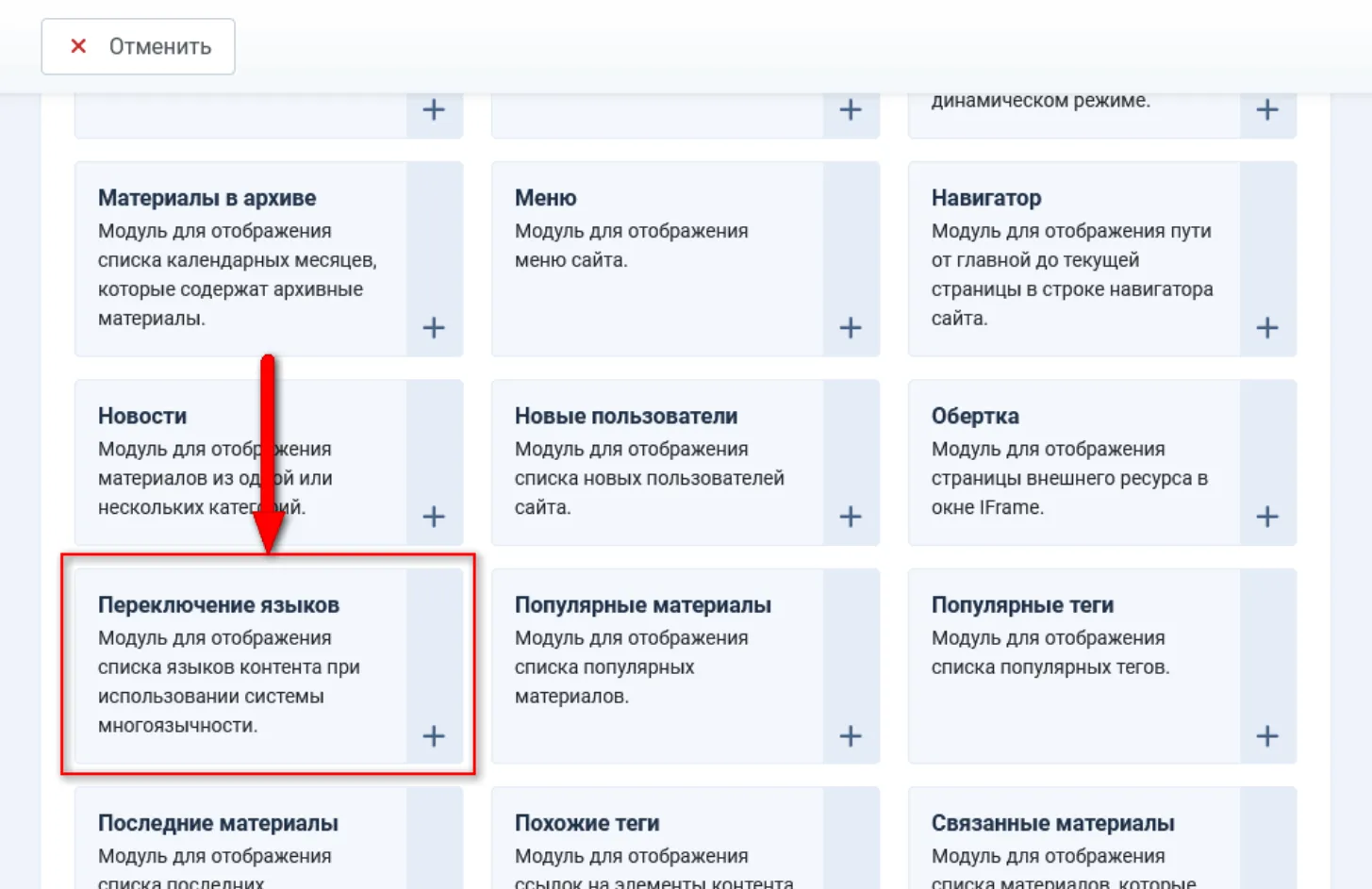1372x889 pixels.
Task: Add Новые пользователи module with plus icon
Action: [x=851, y=517]
